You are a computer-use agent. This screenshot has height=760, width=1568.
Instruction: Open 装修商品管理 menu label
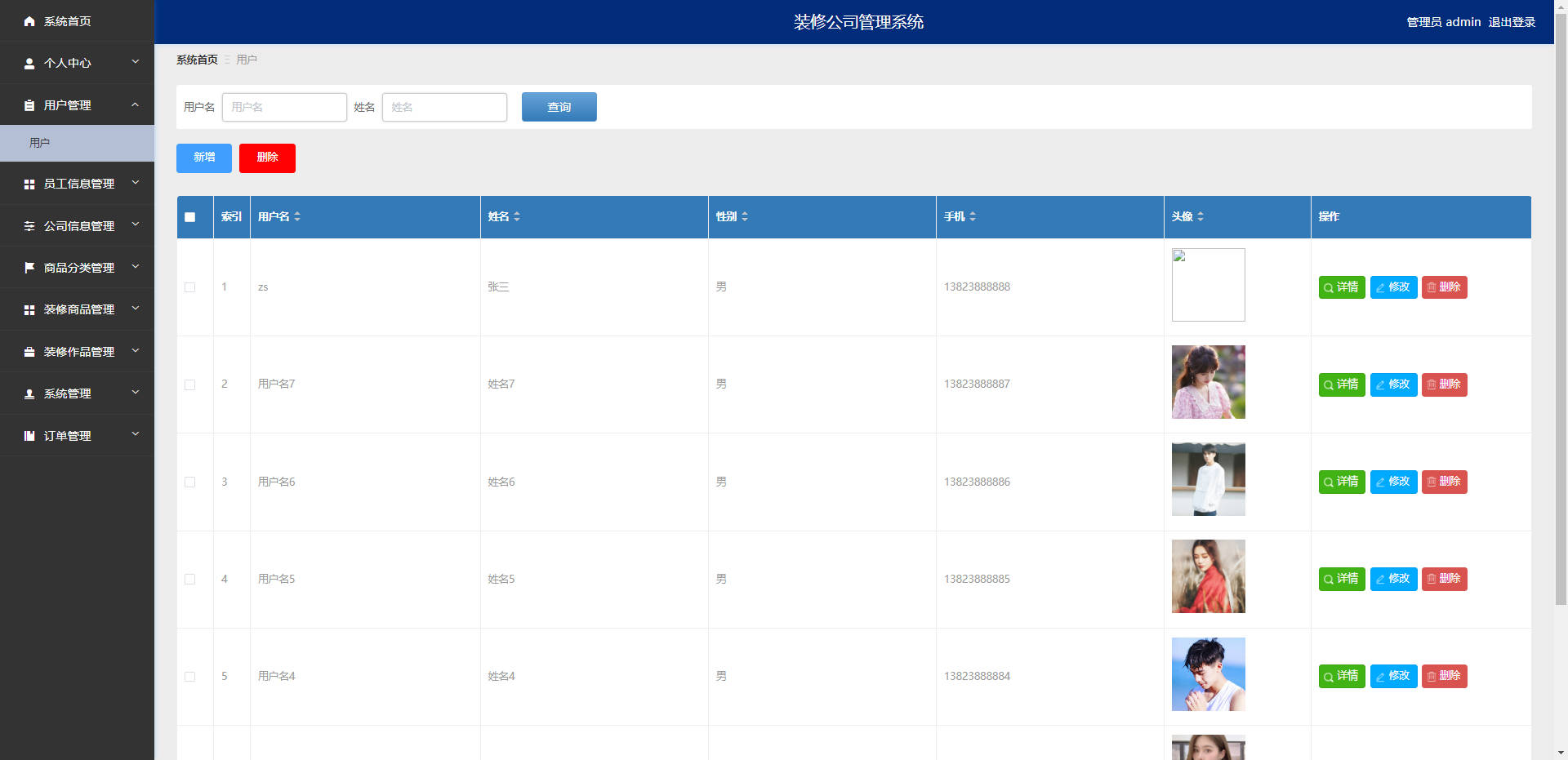(79, 310)
